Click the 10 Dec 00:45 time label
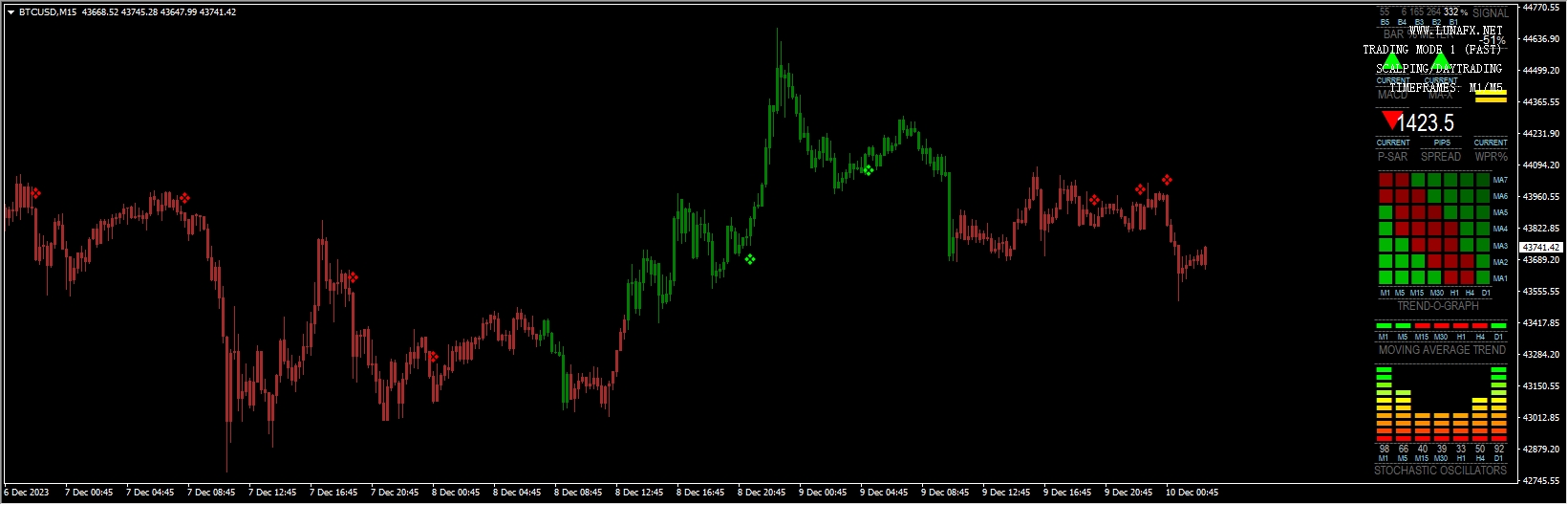This screenshot has height=505, width=1568. coord(1192,493)
